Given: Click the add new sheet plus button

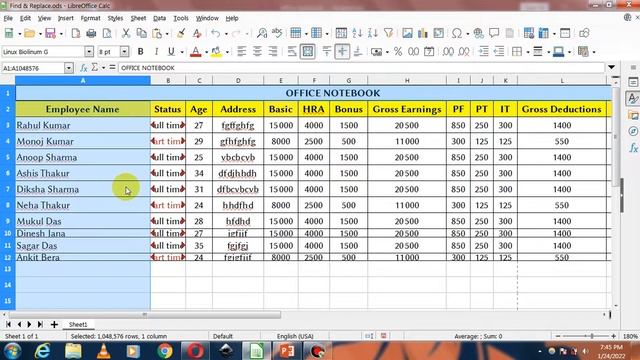Looking at the screenshot, I should [54, 324].
